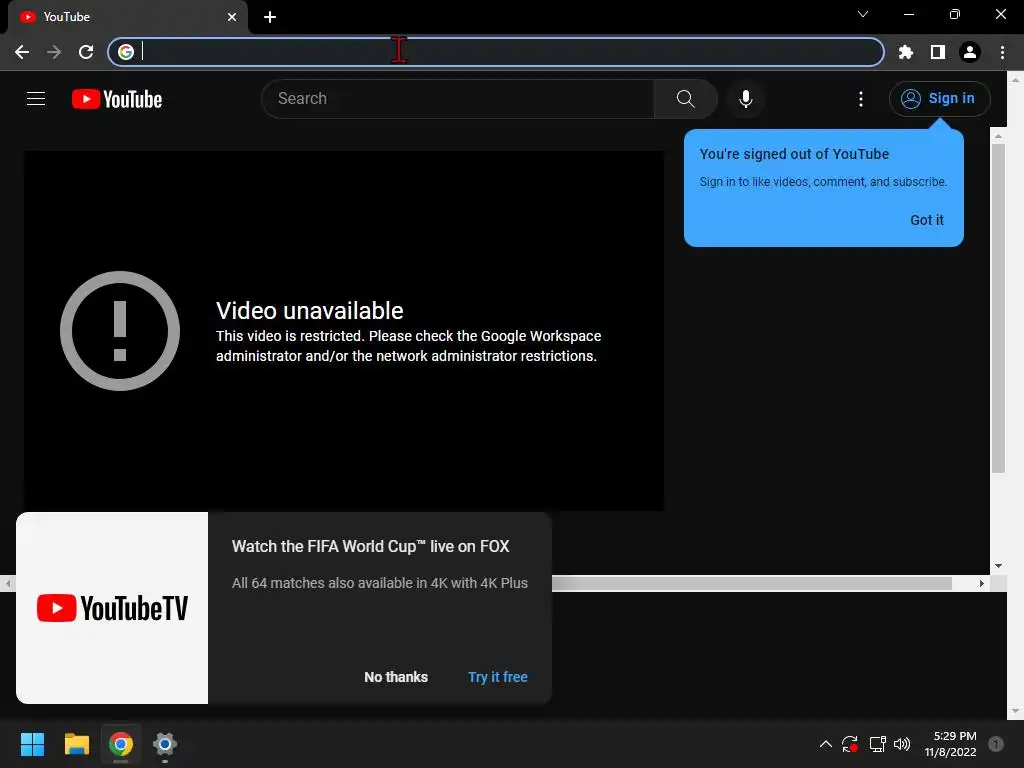Click the browser forward arrow
1024x768 pixels.
coord(54,52)
